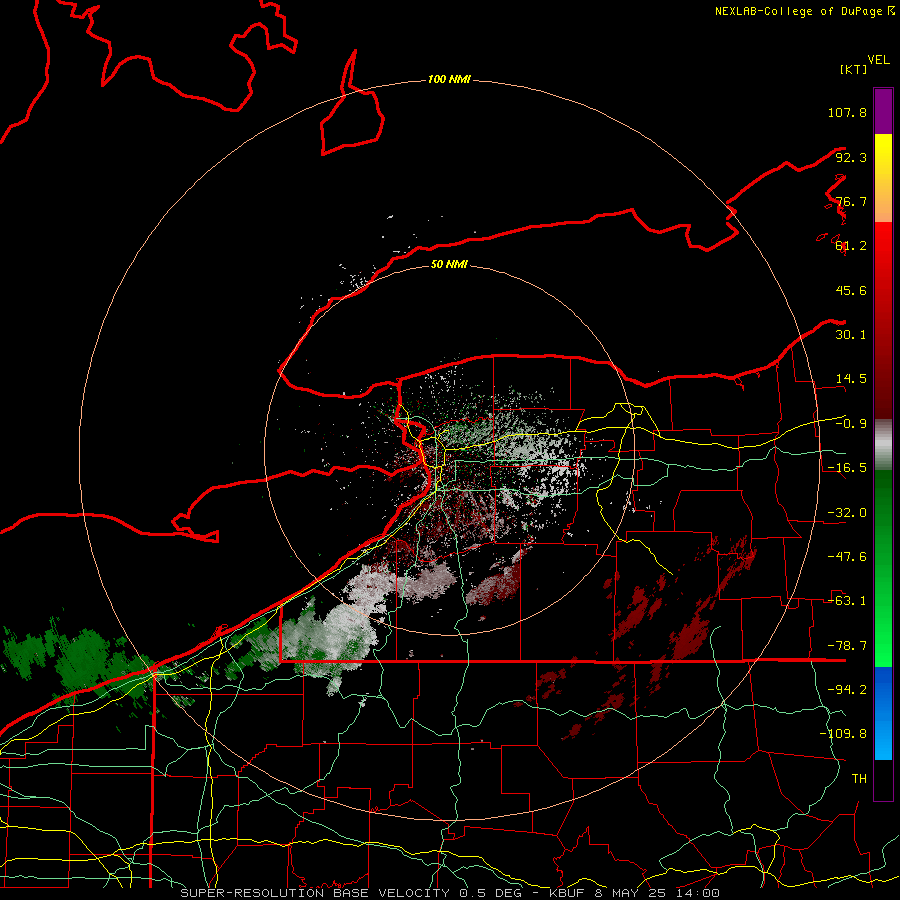This screenshot has height=900, width=900.
Task: Select the 61.2 velocity scale value
Action: pyautogui.click(x=851, y=246)
